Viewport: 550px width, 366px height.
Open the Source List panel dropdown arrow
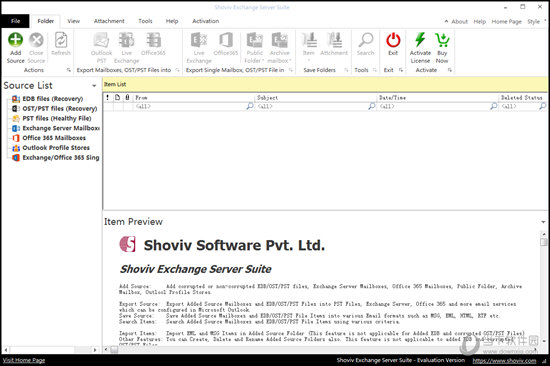coord(94,86)
